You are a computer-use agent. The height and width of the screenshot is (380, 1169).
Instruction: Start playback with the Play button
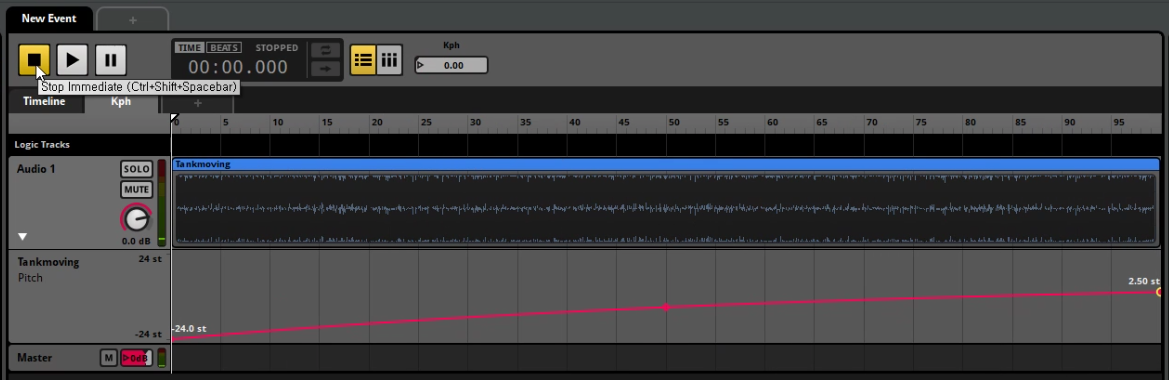(x=72, y=60)
